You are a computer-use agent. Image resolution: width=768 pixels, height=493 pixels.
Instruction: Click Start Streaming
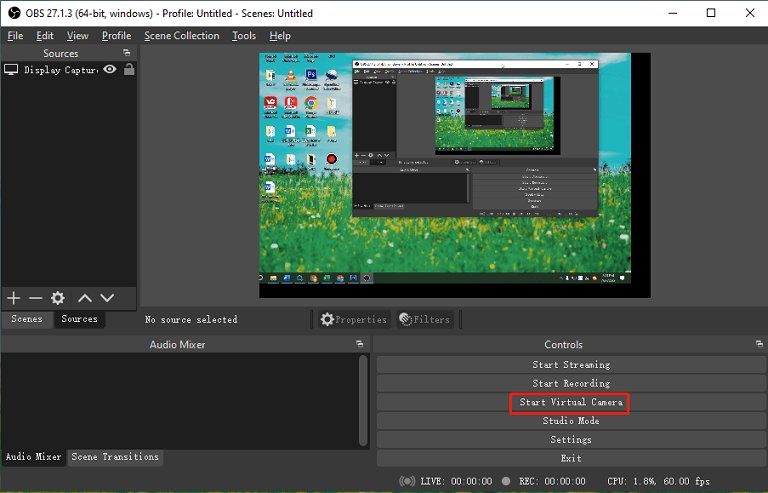[571, 365]
